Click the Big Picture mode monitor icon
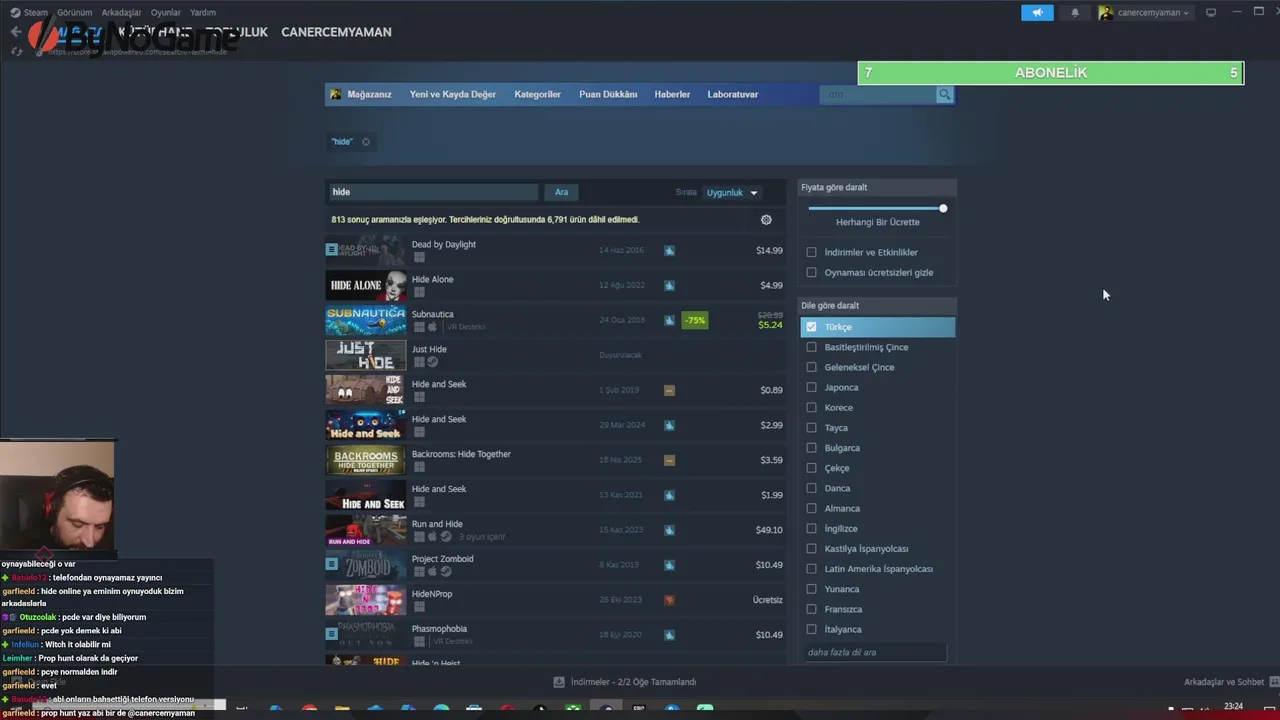The width and height of the screenshot is (1280, 720). point(1211,13)
